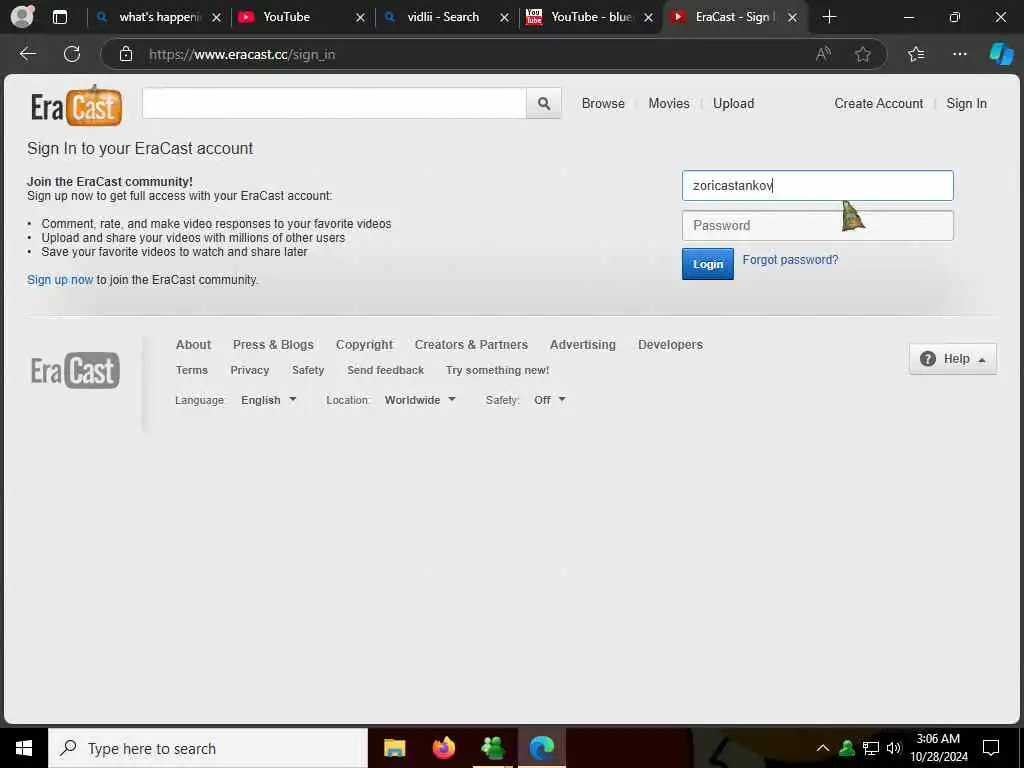
Task: Open site info lock icon
Action: tap(126, 54)
